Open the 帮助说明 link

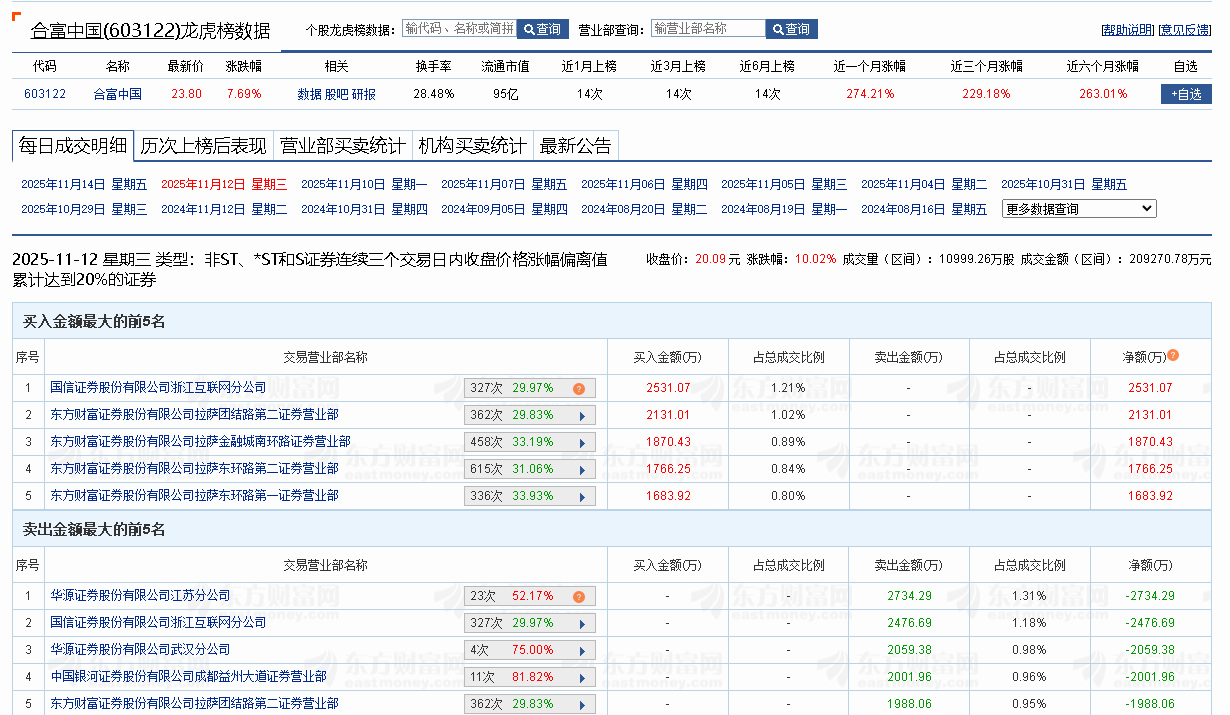[1127, 30]
